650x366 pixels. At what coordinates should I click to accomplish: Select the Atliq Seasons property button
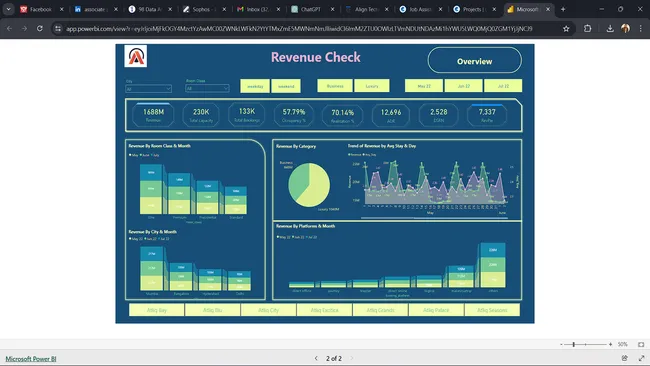(x=492, y=310)
